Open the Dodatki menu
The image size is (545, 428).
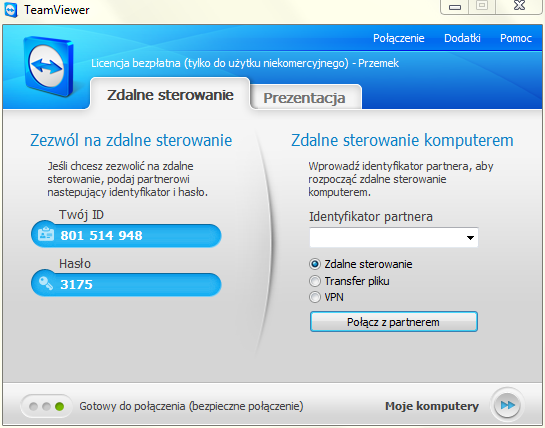pyautogui.click(x=462, y=38)
